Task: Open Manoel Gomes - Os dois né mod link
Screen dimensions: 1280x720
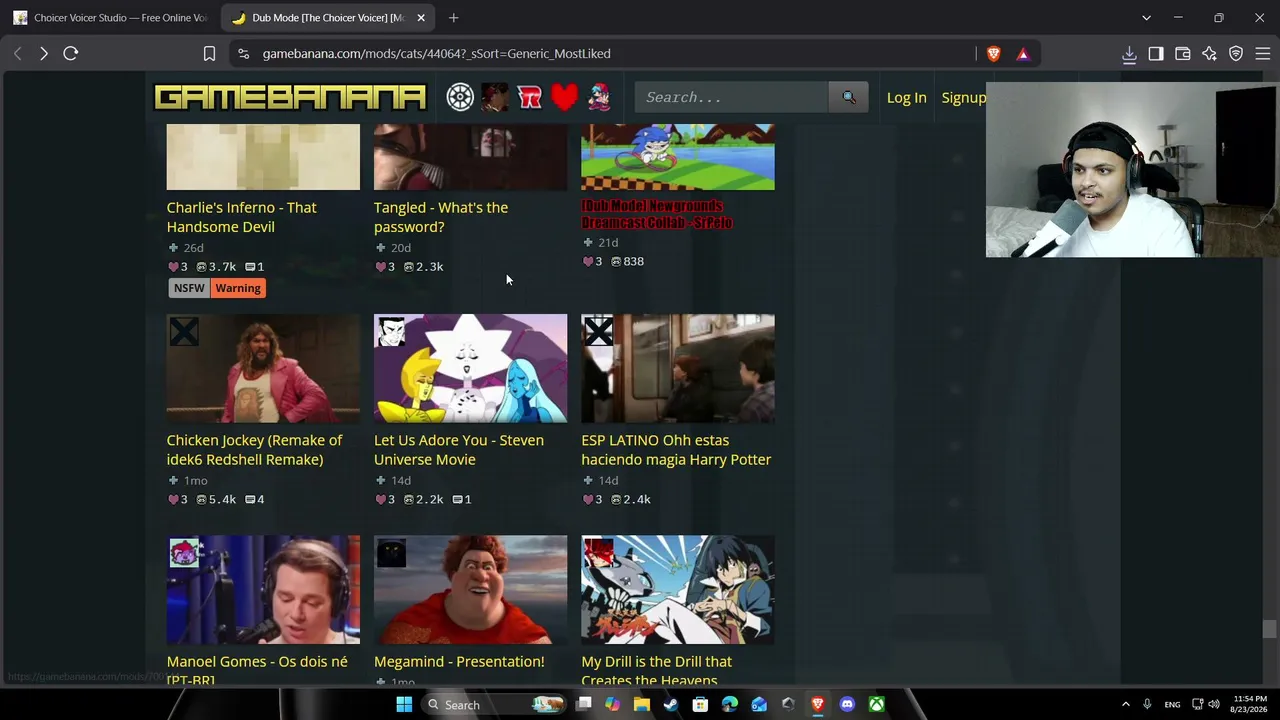Action: (x=257, y=671)
